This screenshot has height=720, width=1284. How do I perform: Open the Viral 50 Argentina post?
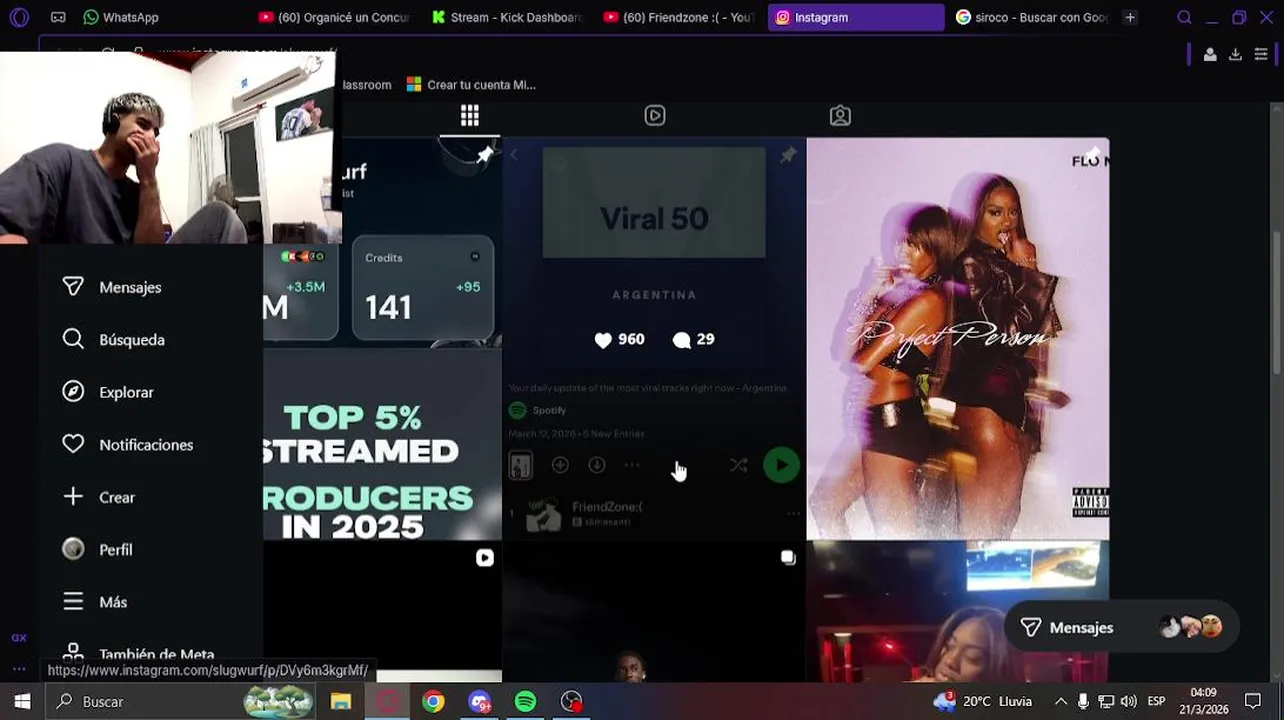(654, 339)
